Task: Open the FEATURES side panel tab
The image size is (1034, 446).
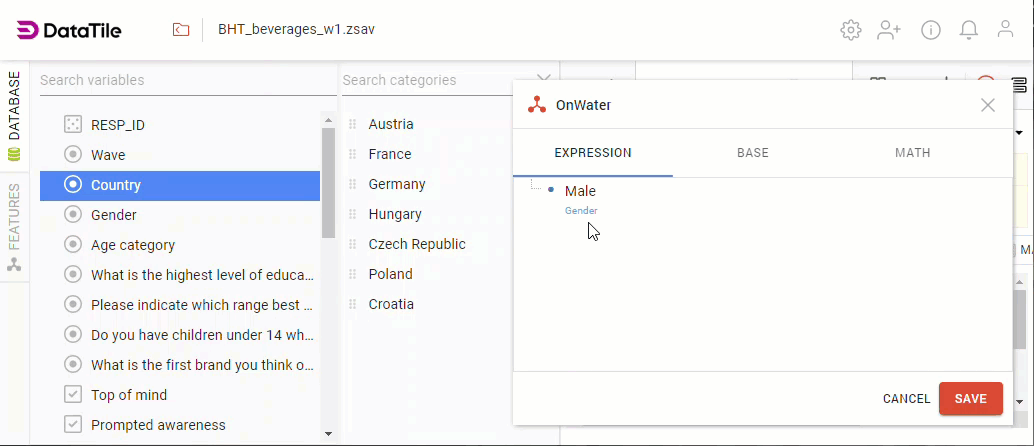Action: [x=14, y=226]
